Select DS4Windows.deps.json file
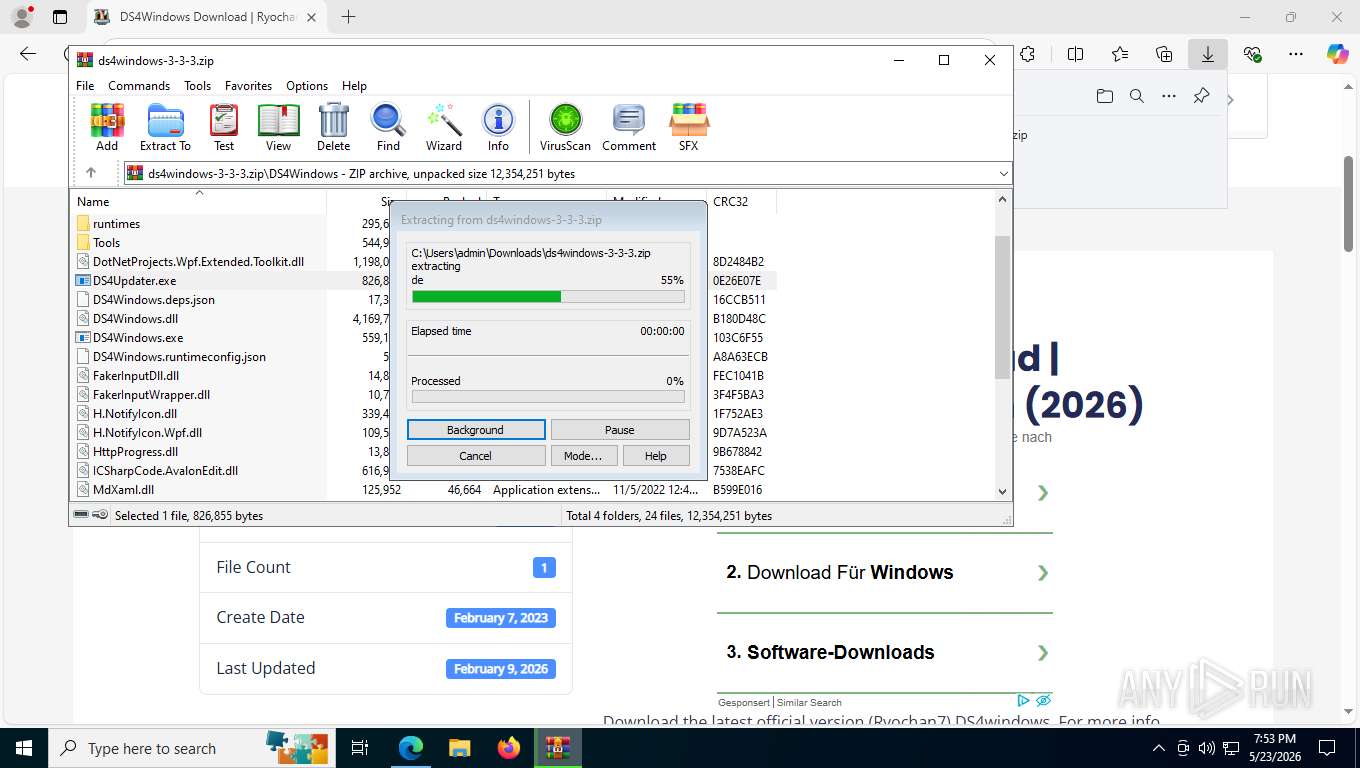The image size is (1360, 768). click(154, 300)
